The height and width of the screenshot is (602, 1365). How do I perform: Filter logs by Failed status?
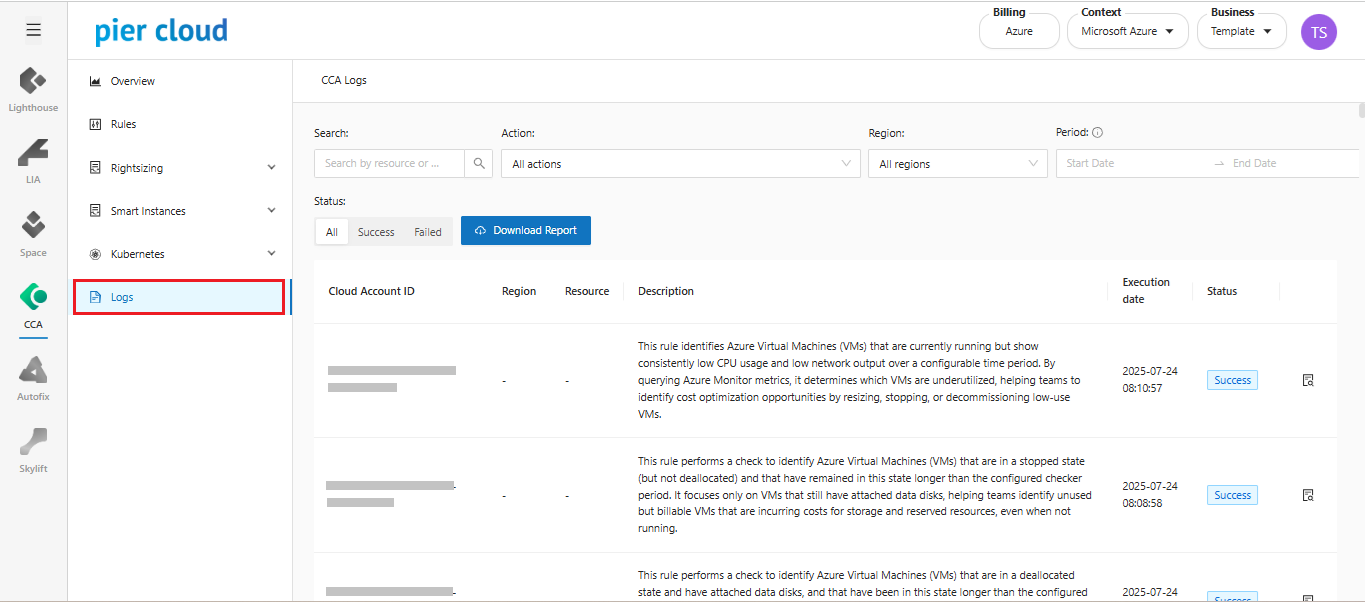click(x=428, y=232)
